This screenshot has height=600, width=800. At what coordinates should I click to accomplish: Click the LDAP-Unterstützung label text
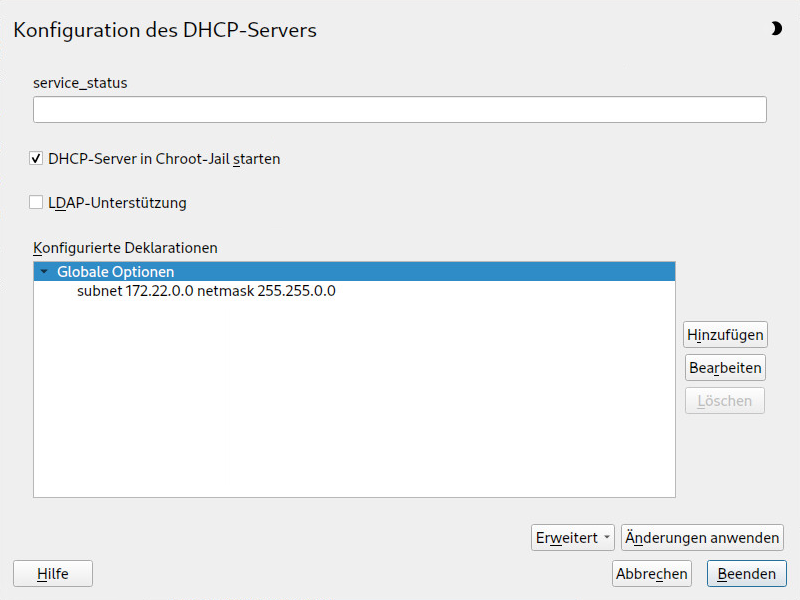117,203
